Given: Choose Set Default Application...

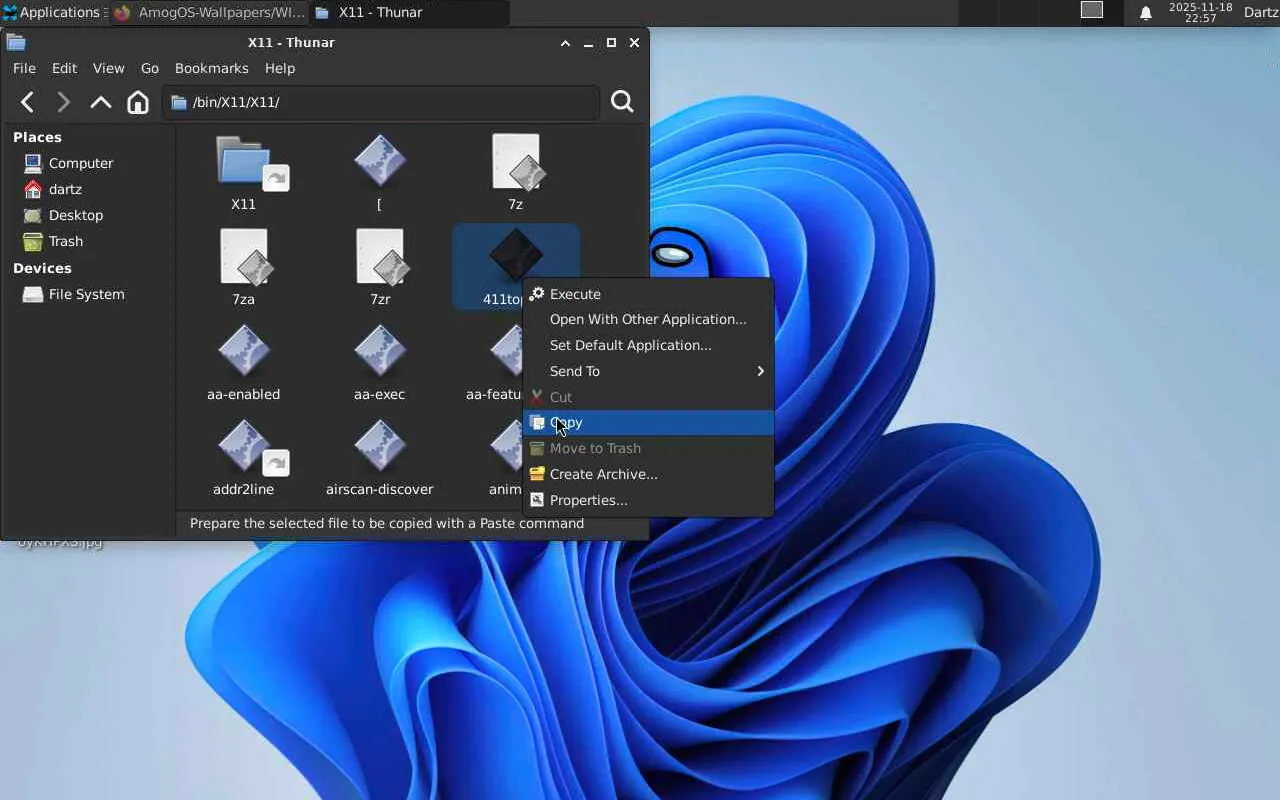Looking at the screenshot, I should (648, 345).
